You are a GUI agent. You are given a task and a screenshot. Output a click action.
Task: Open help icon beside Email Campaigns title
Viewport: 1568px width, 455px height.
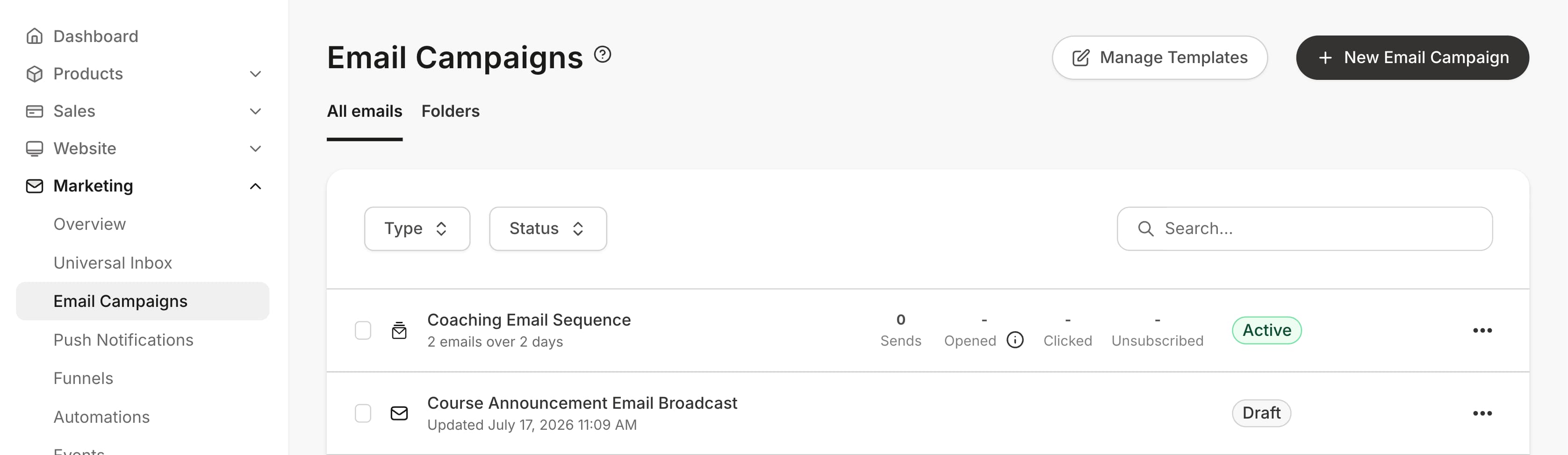pos(603,55)
